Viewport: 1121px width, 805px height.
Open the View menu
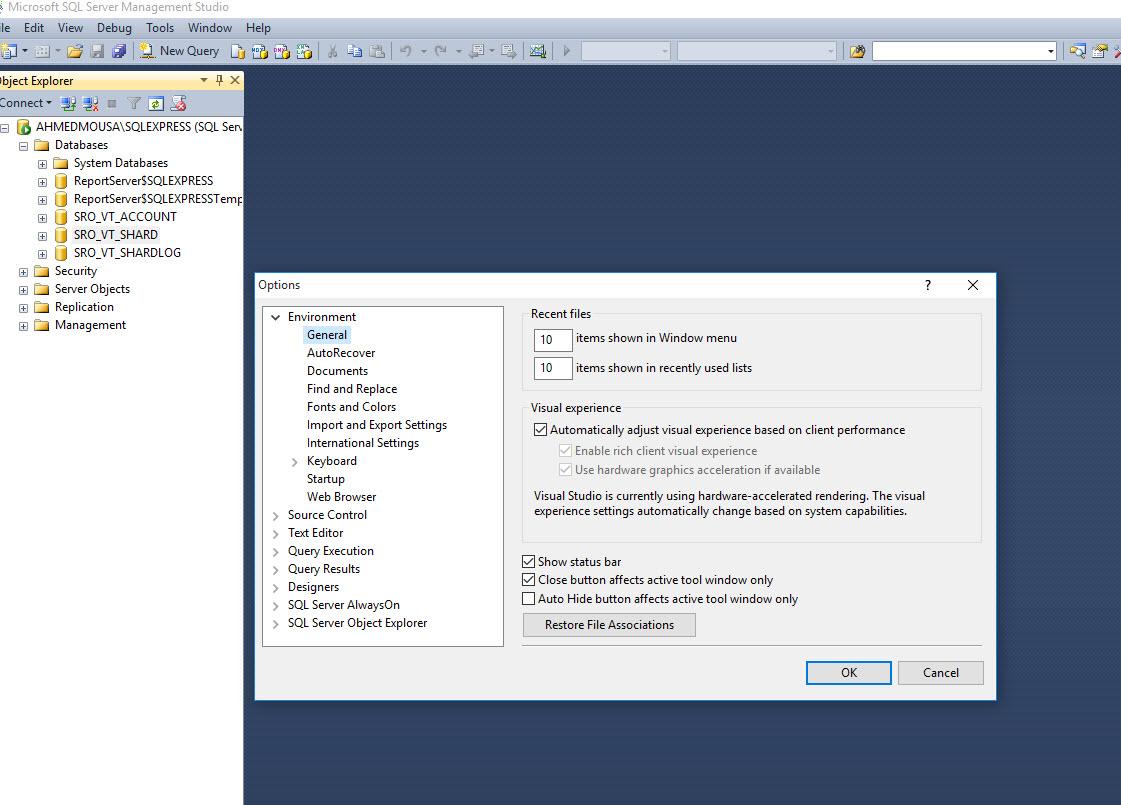[70, 28]
